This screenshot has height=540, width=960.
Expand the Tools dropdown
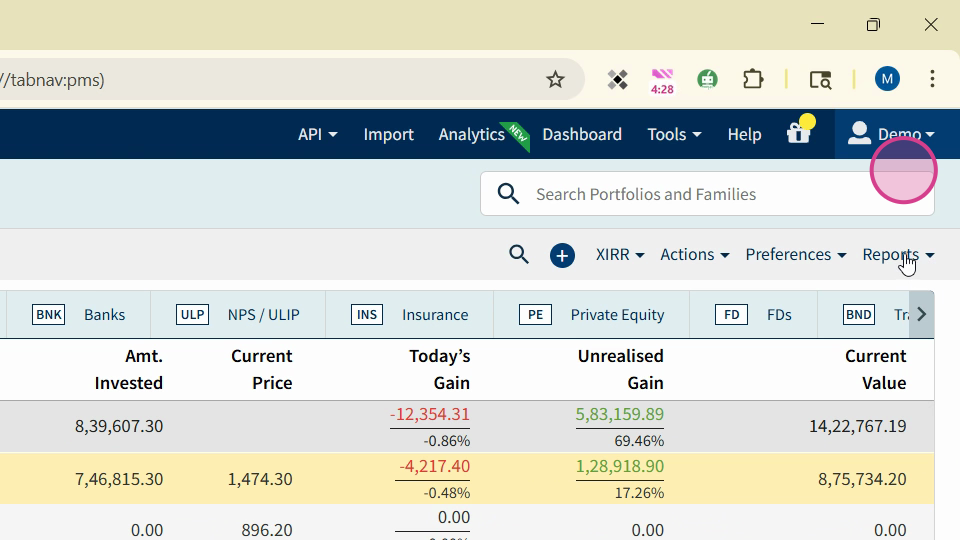674,134
